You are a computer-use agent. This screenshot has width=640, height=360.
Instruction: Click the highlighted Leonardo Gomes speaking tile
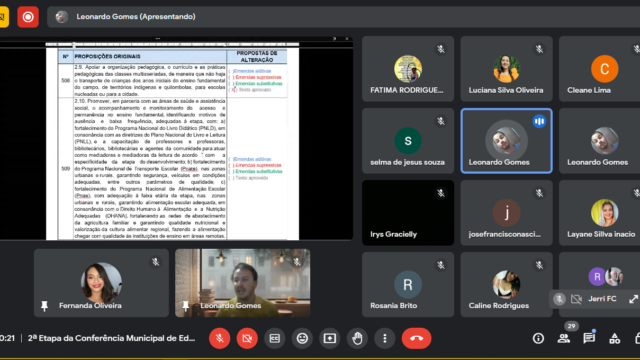pos(506,141)
